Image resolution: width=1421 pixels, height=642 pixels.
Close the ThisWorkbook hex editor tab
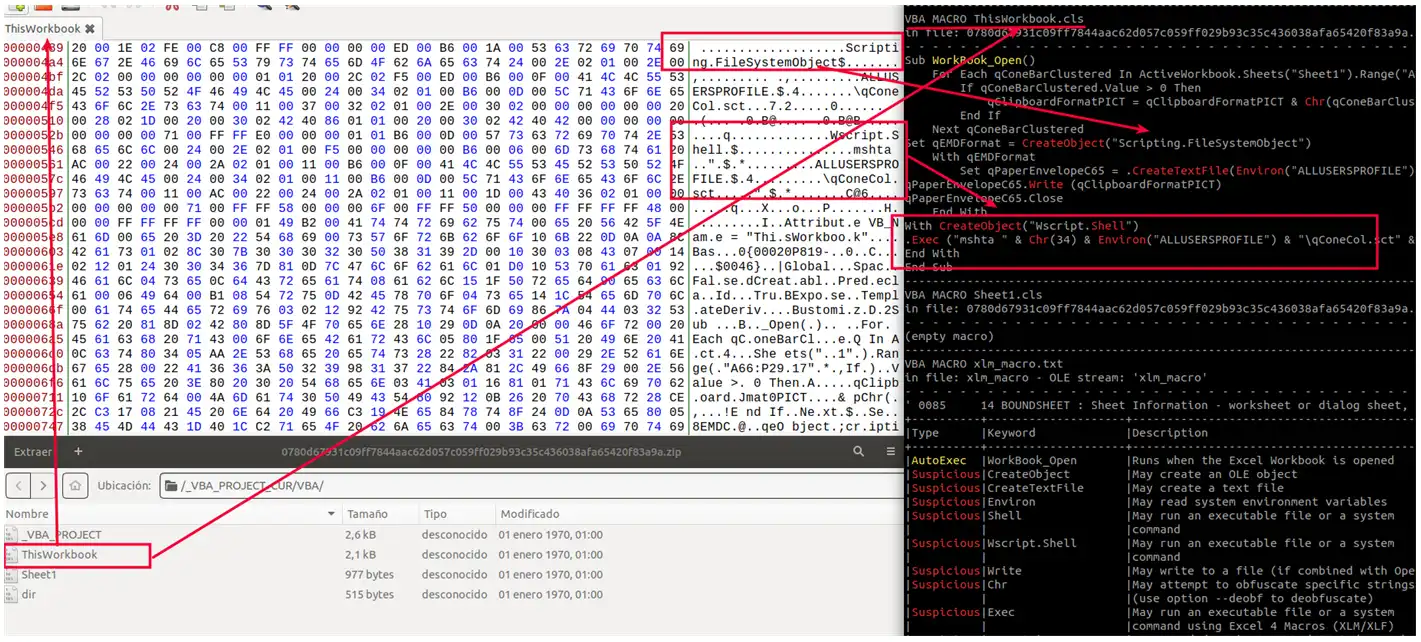pyautogui.click(x=90, y=29)
